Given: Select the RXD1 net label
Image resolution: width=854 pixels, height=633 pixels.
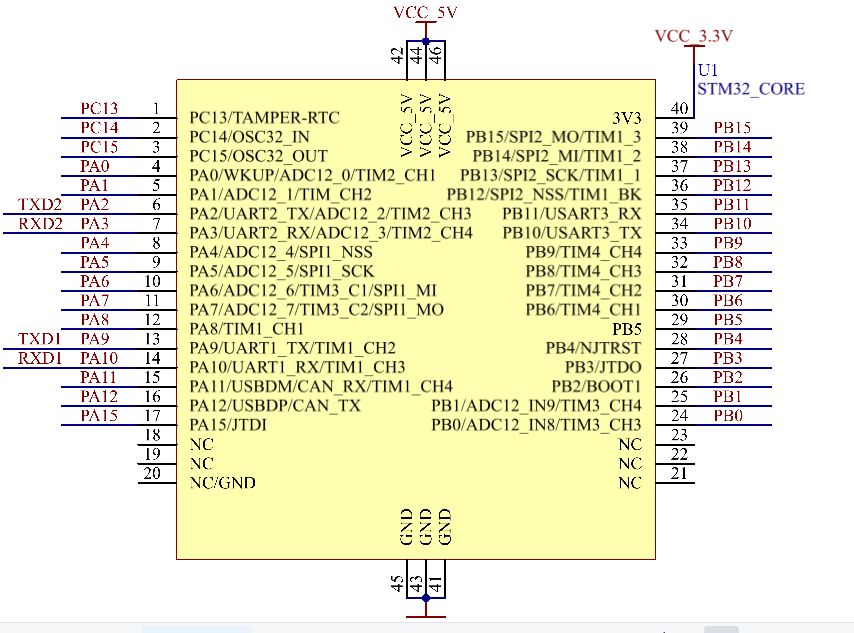Looking at the screenshot, I should (40, 358).
